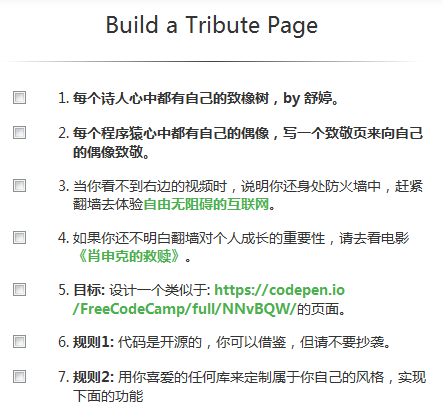Click the bold text 每个诗人心中都有自己的致橡树
This screenshot has height=413, width=442.
[171, 98]
